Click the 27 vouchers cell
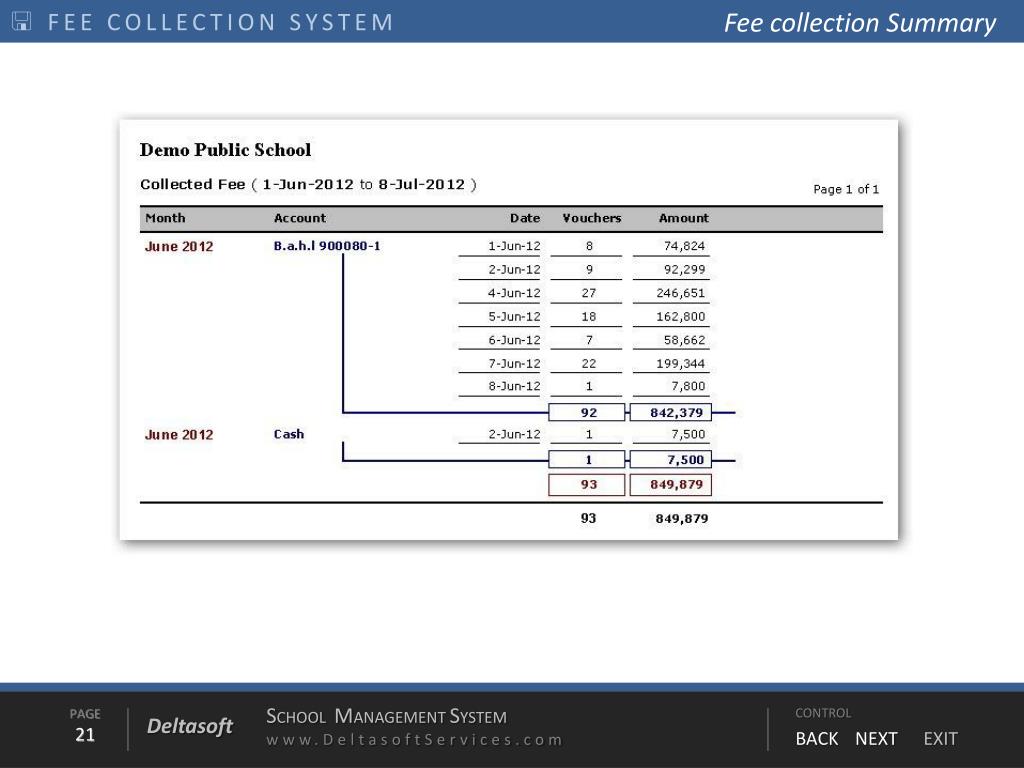This screenshot has height=768, width=1024. click(x=588, y=293)
